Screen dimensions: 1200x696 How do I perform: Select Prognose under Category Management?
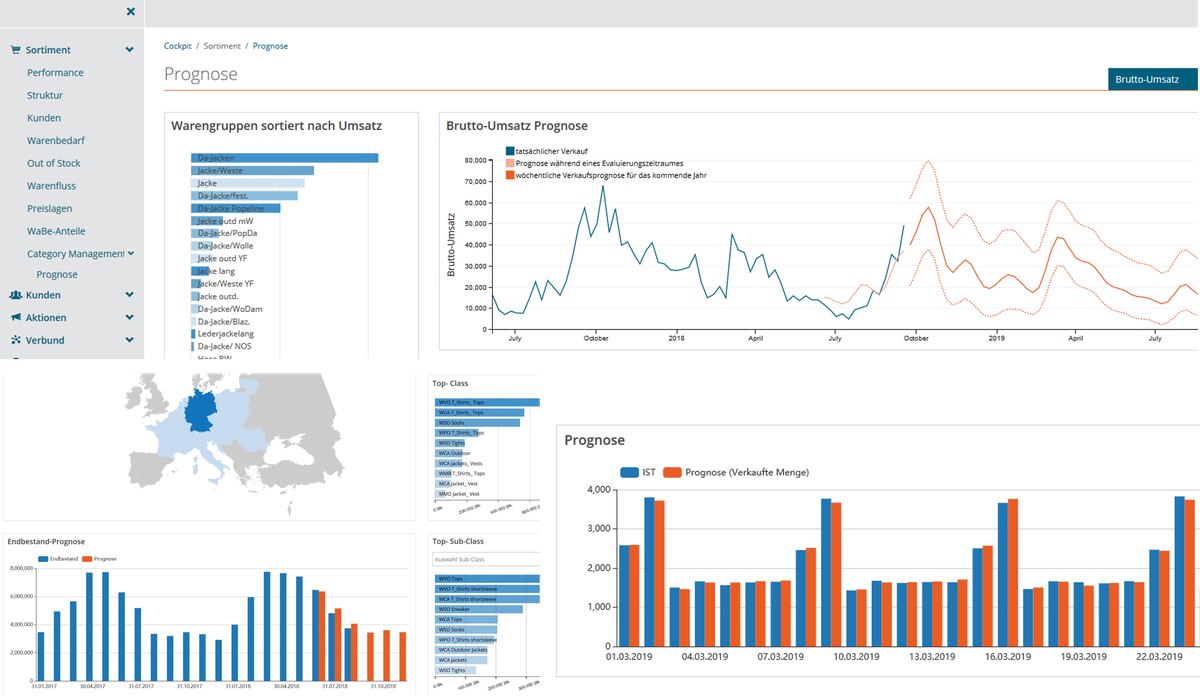(x=57, y=274)
